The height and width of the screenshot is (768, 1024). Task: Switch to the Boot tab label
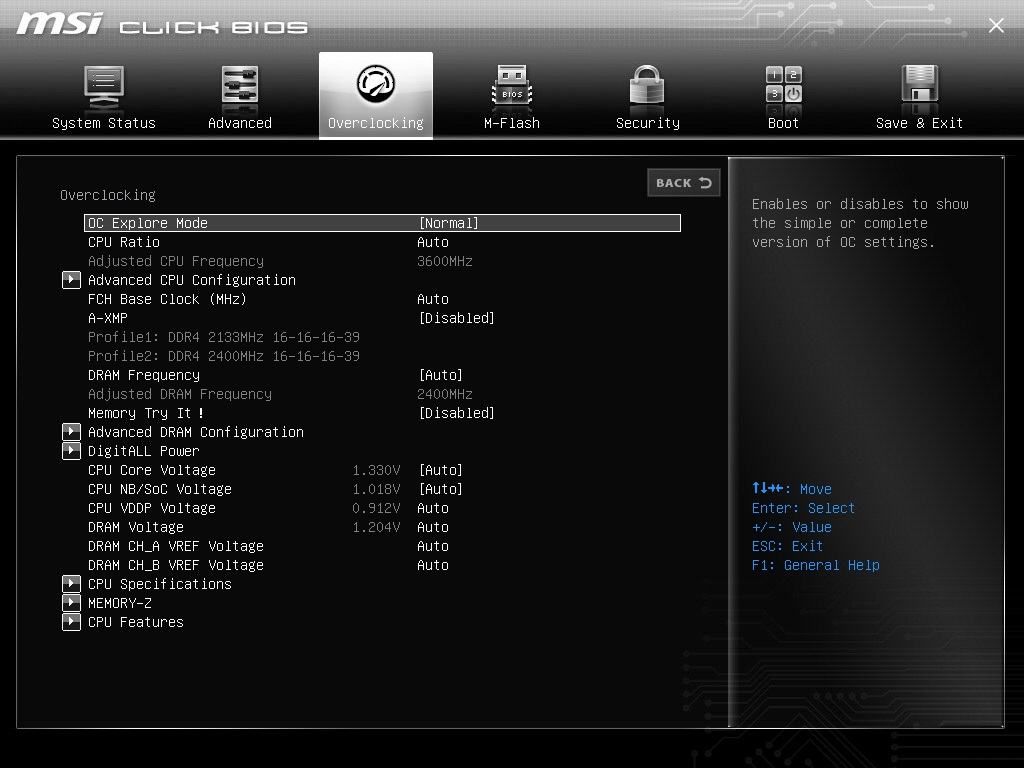783,123
